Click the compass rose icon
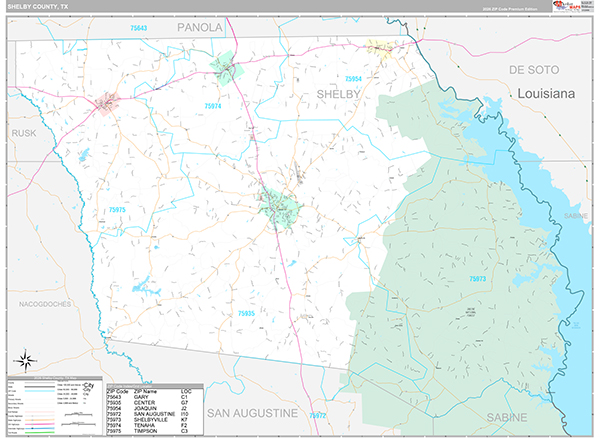The width and height of the screenshot is (600, 438). click(27, 360)
